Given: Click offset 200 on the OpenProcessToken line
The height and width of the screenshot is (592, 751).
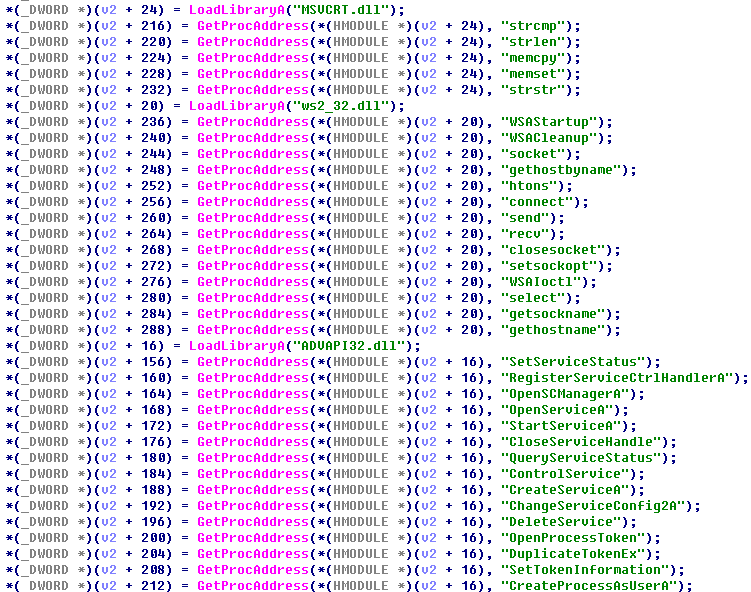Looking at the screenshot, I should click(x=152, y=538).
